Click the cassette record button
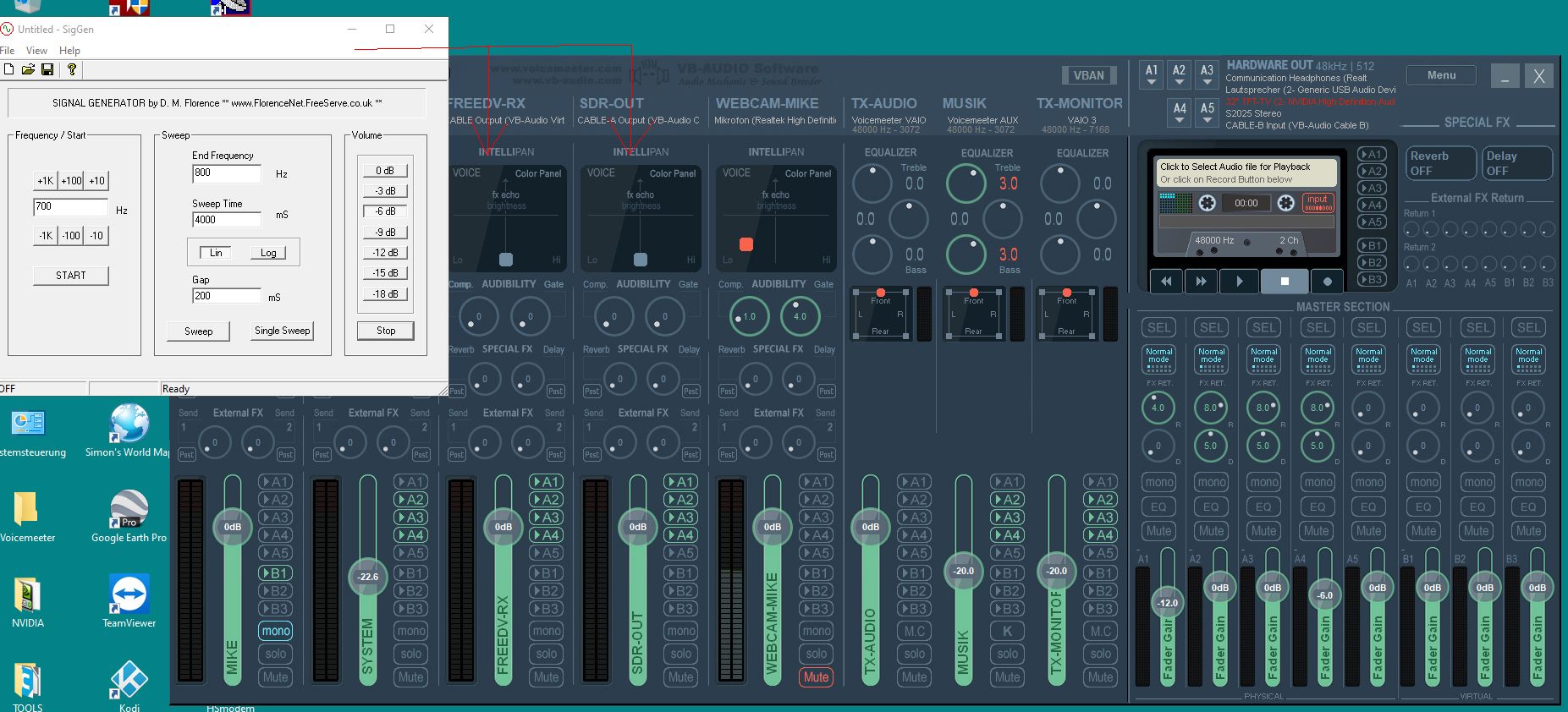Screen dimensions: 1568x712 (x=1327, y=282)
